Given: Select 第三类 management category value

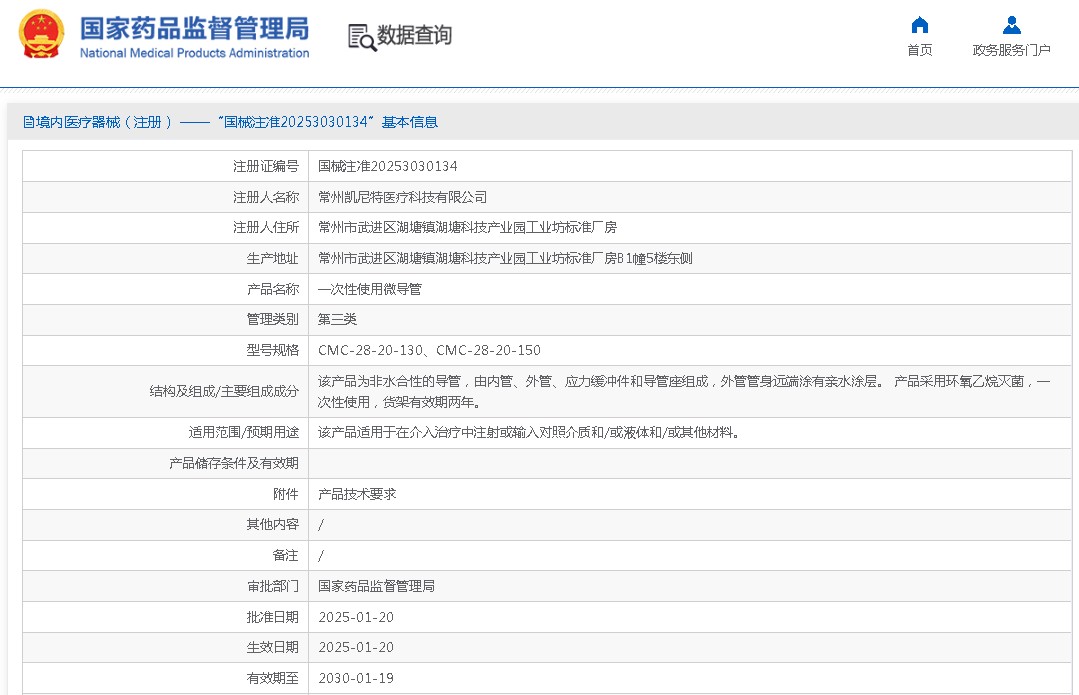Looking at the screenshot, I should coord(337,319).
